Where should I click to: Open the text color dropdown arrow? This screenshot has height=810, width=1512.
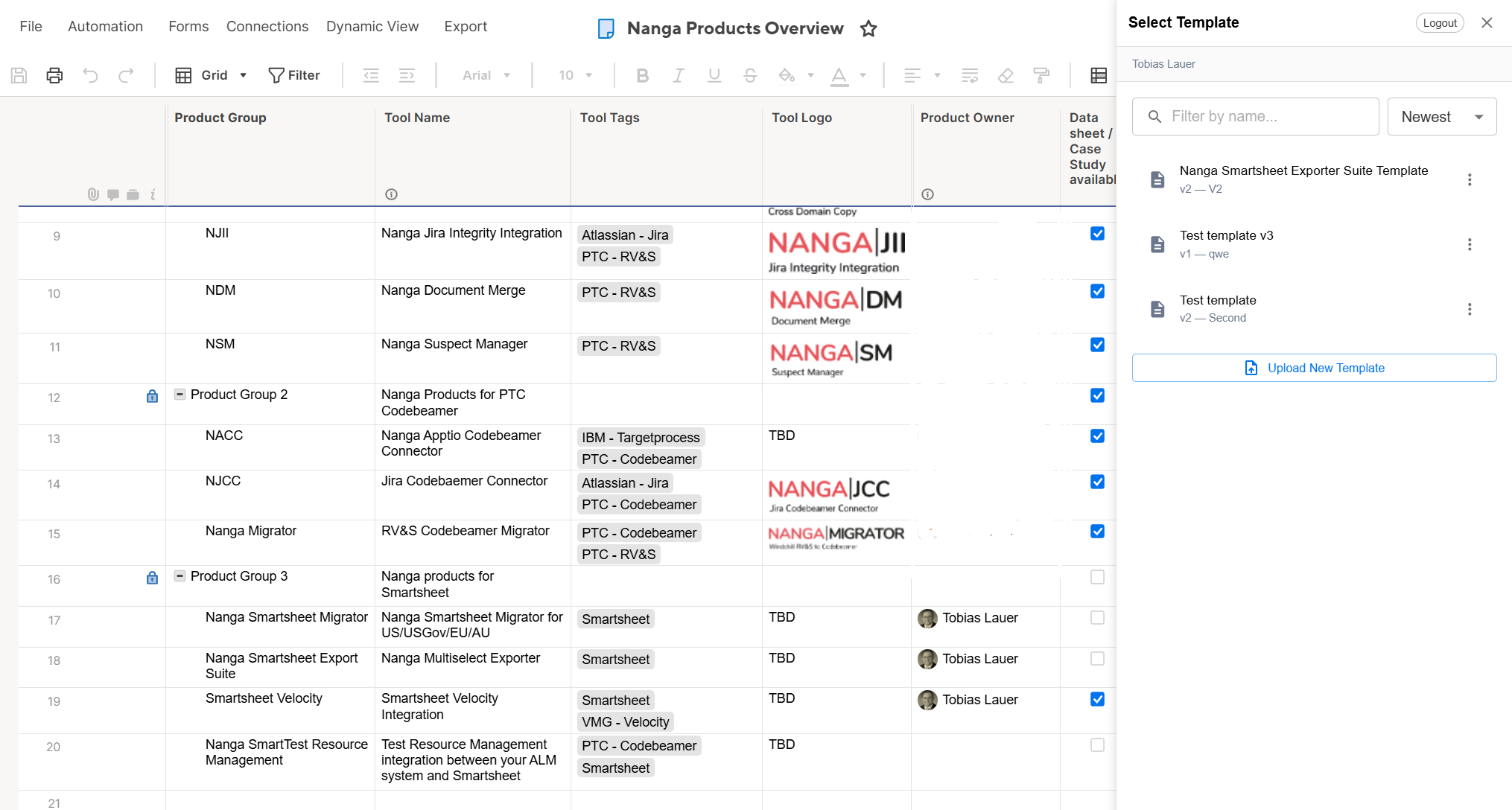(863, 75)
